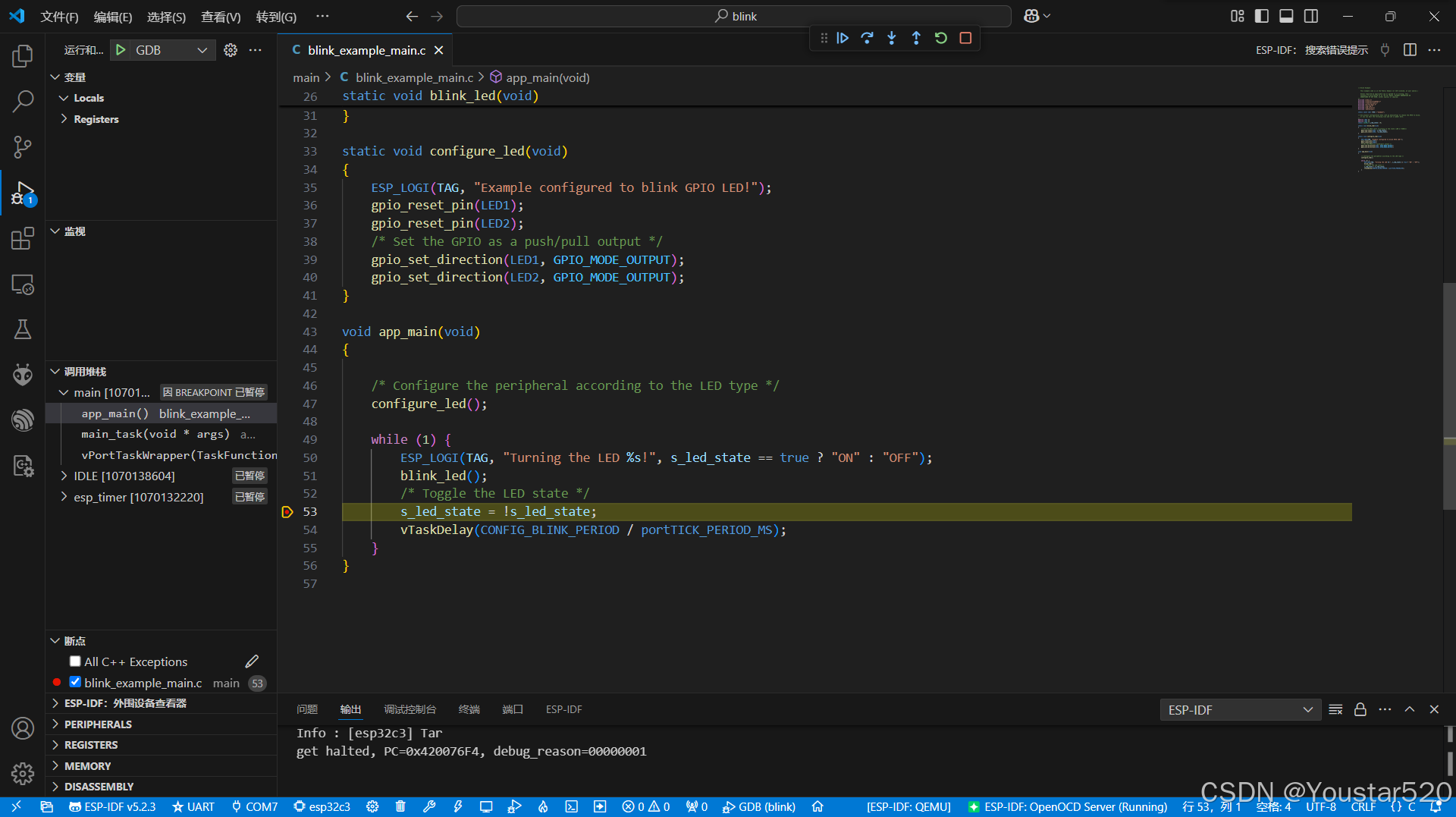Toggle bottom panel visibility
1456x817 pixels.
(x=1286, y=16)
